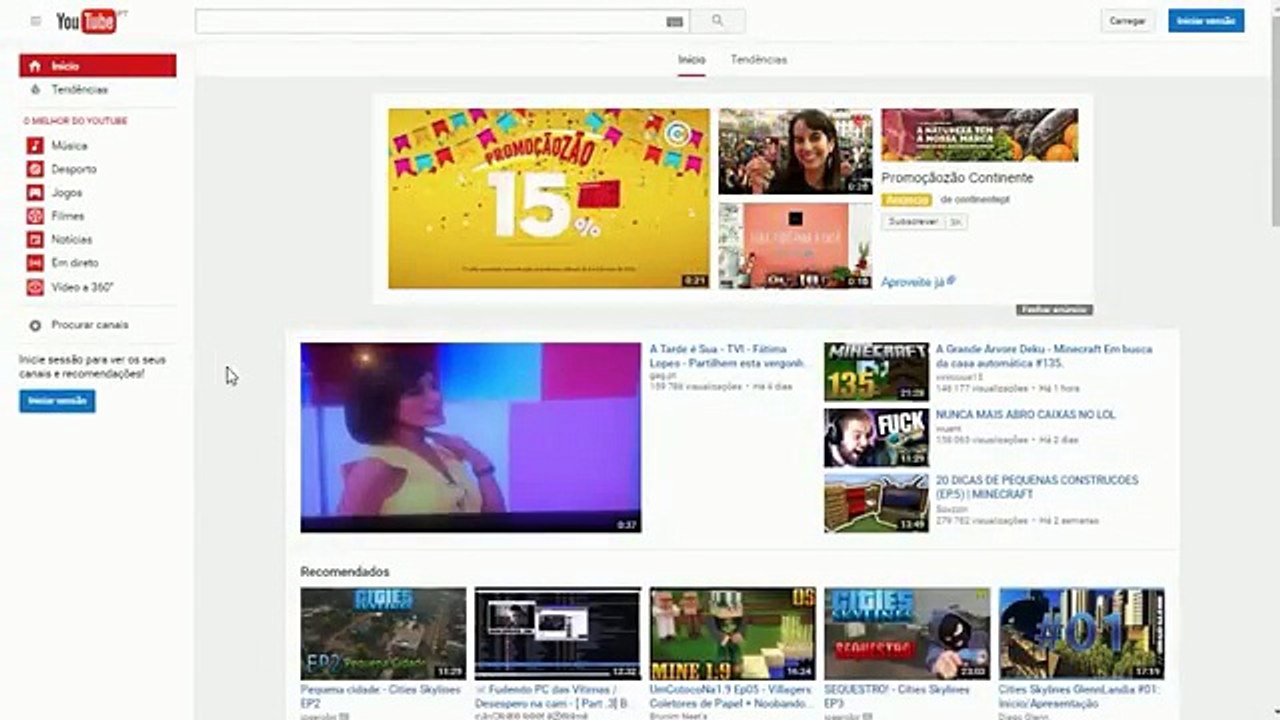Open the thumbnail beside 20 DICAS DE PEQUENAS

click(876, 503)
